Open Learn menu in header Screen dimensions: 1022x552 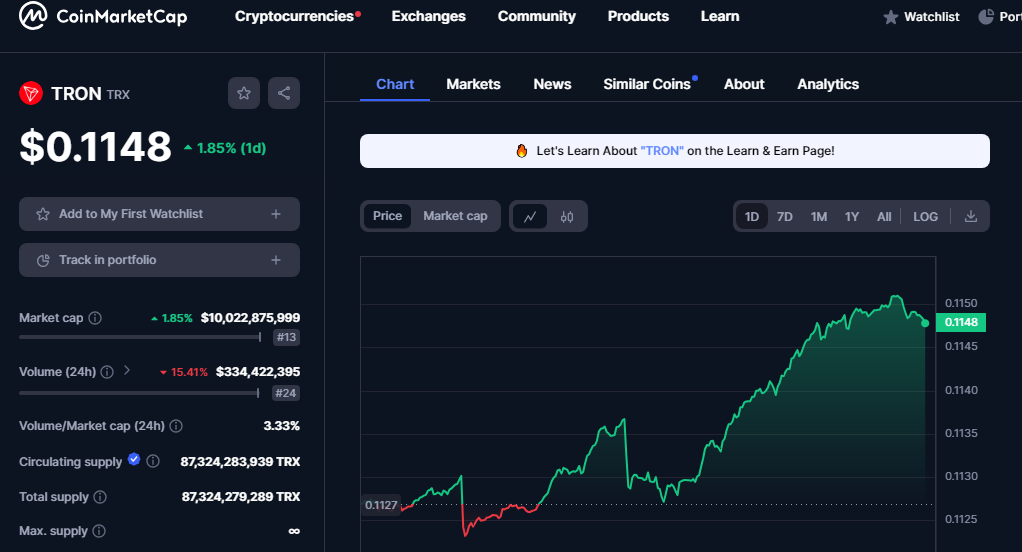(720, 16)
